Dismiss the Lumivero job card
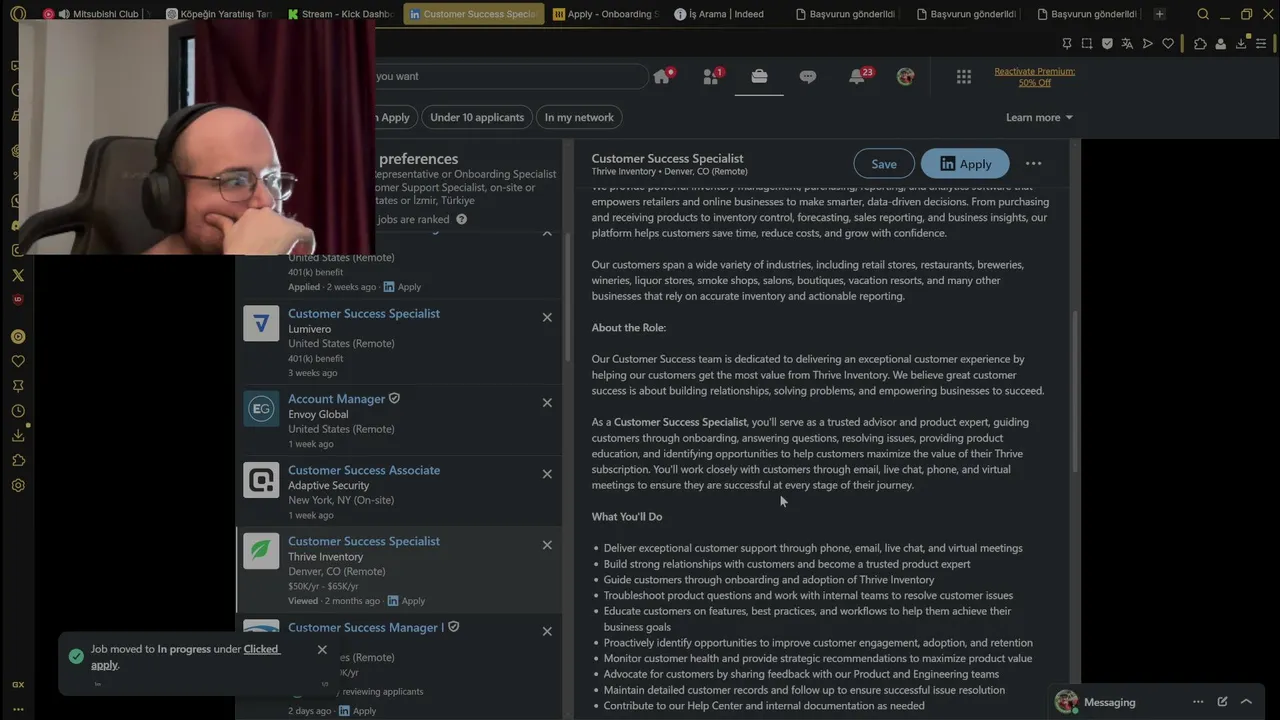1280x720 pixels. (x=547, y=318)
